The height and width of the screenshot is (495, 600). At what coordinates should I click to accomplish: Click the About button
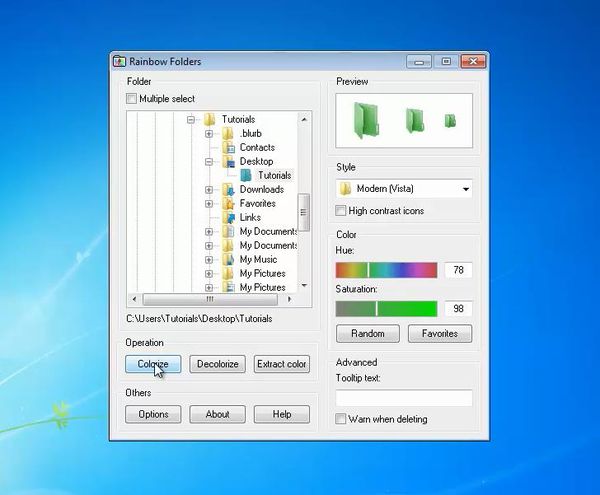217,414
